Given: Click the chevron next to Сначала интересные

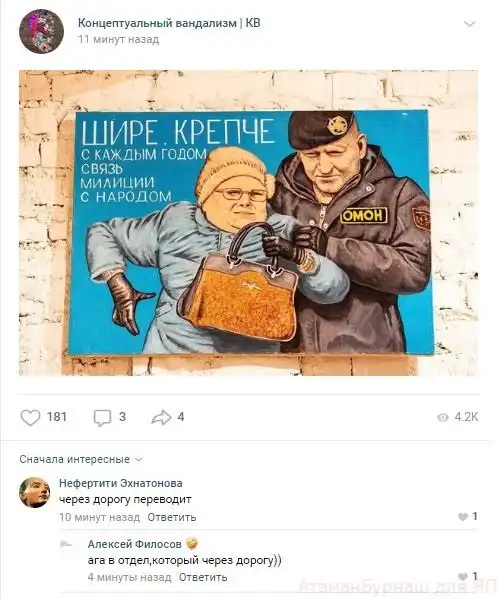Looking at the screenshot, I should [139, 460].
